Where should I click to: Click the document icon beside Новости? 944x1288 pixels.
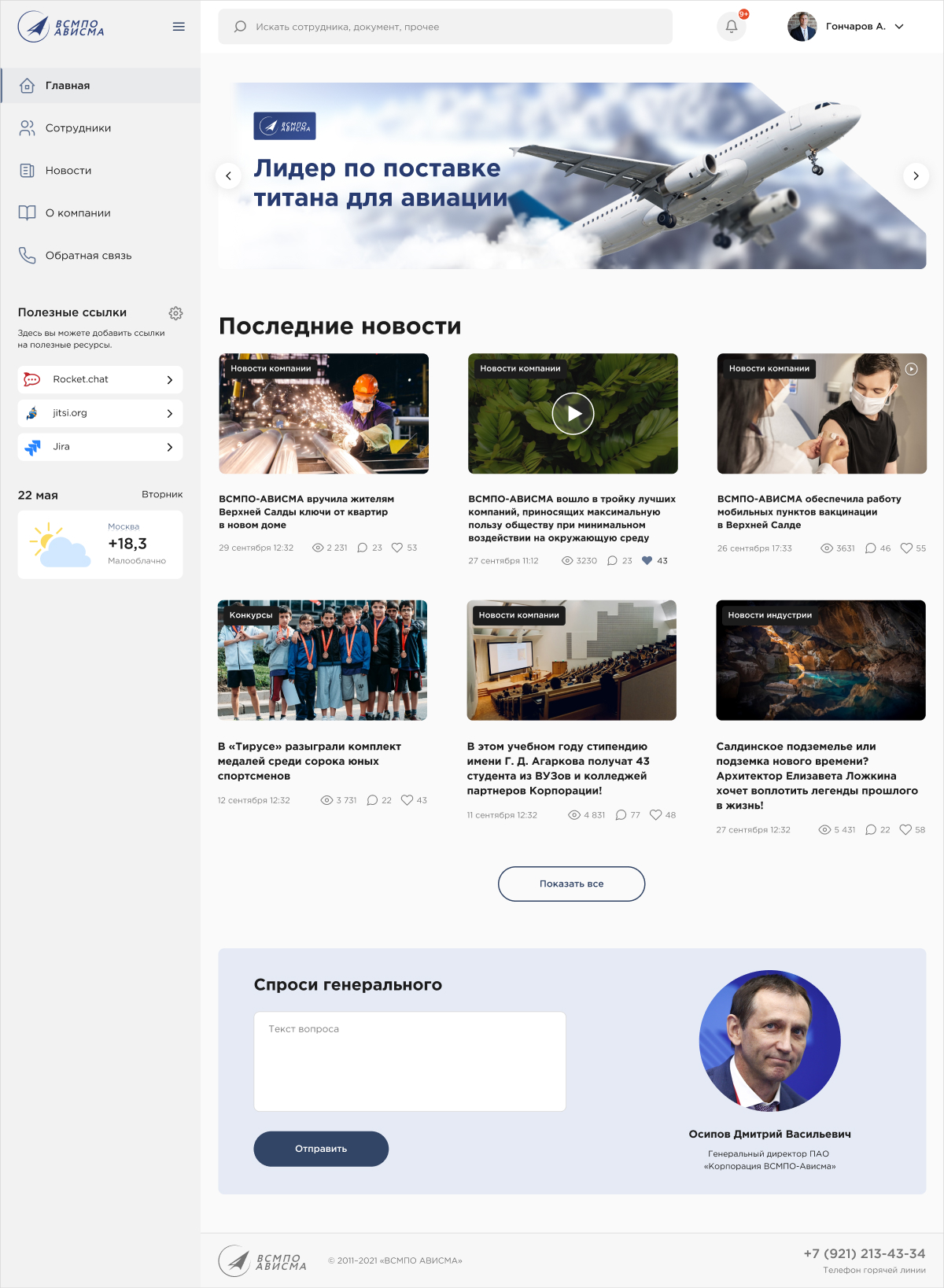(27, 171)
